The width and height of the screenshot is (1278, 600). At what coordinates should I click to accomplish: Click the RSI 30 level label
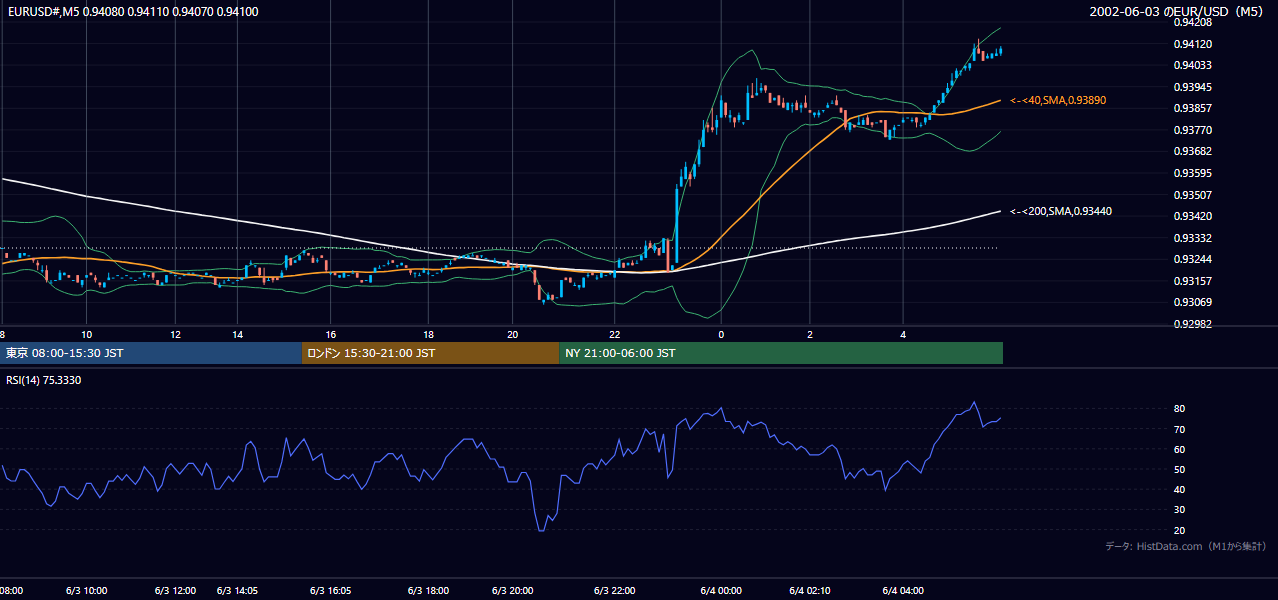1179,511
